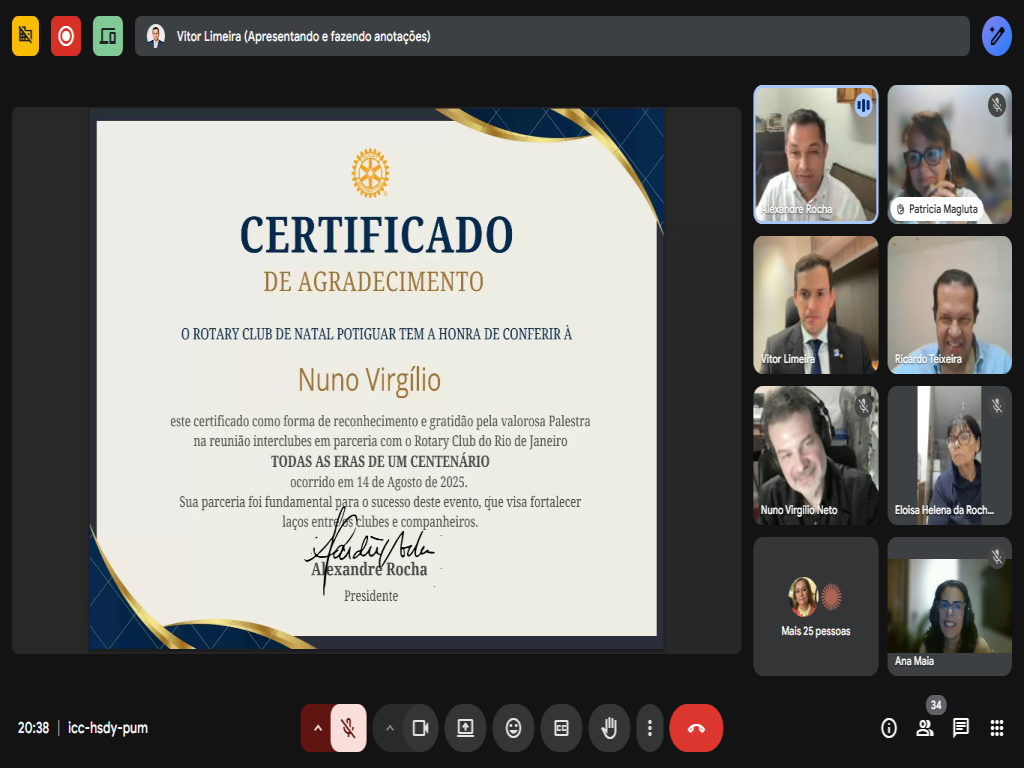Expand audio settings arrow beside microphone
This screenshot has height=768, width=1024.
click(x=318, y=728)
